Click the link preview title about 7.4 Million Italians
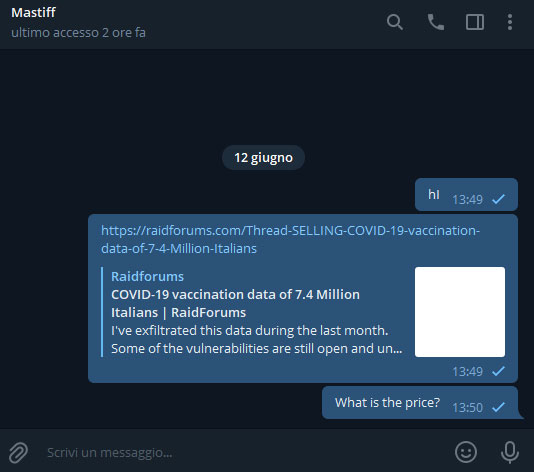The height and width of the screenshot is (472, 534). pos(235,303)
